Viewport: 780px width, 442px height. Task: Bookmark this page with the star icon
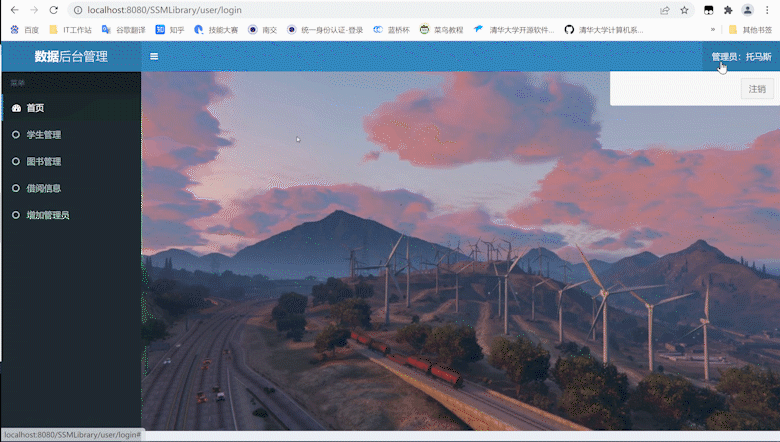(x=684, y=10)
